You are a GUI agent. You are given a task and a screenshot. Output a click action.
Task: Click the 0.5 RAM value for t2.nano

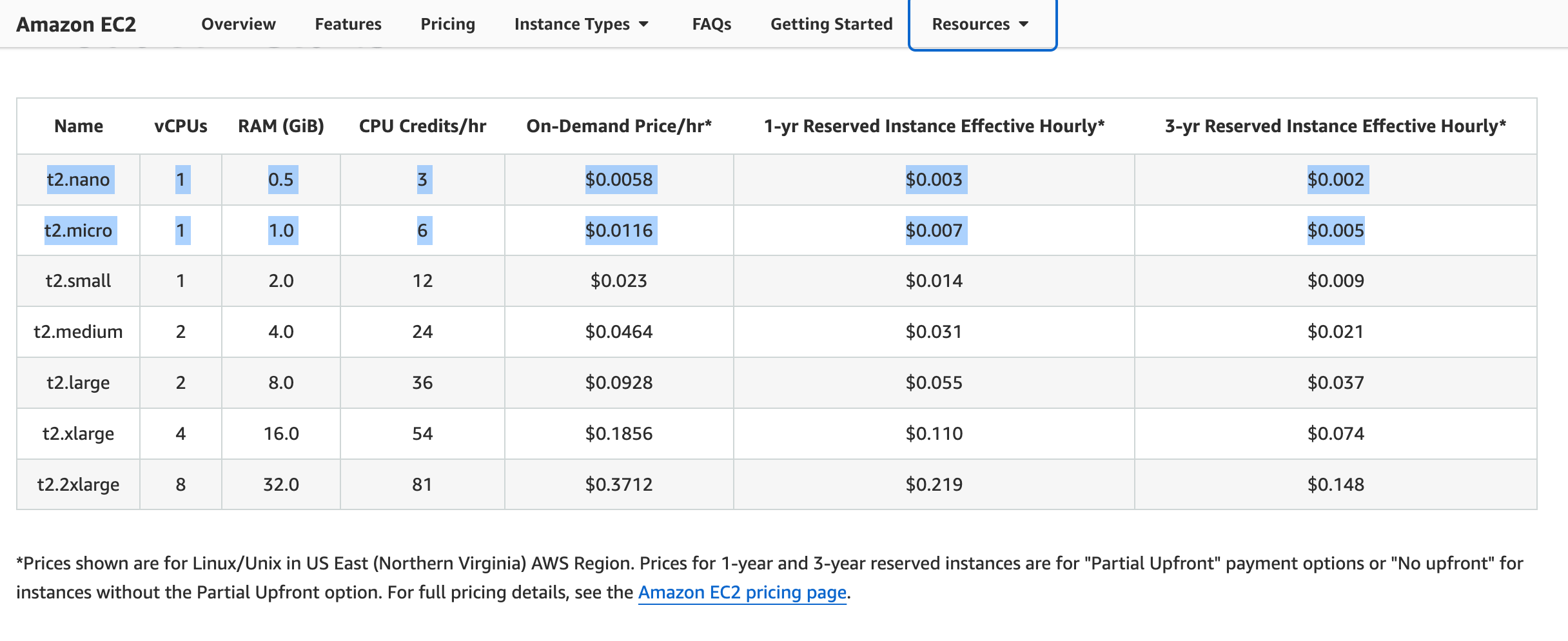tap(281, 179)
